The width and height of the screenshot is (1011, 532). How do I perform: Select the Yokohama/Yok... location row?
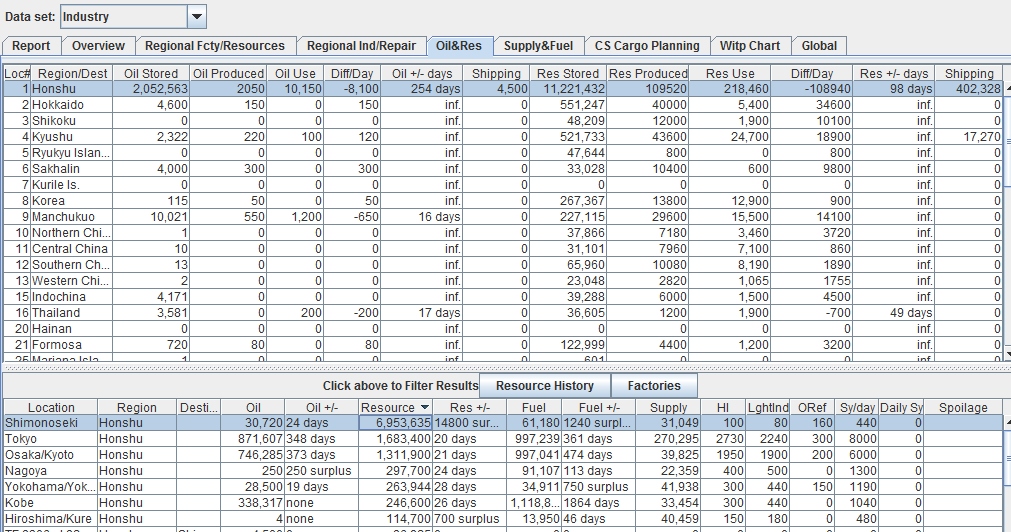click(x=503, y=487)
